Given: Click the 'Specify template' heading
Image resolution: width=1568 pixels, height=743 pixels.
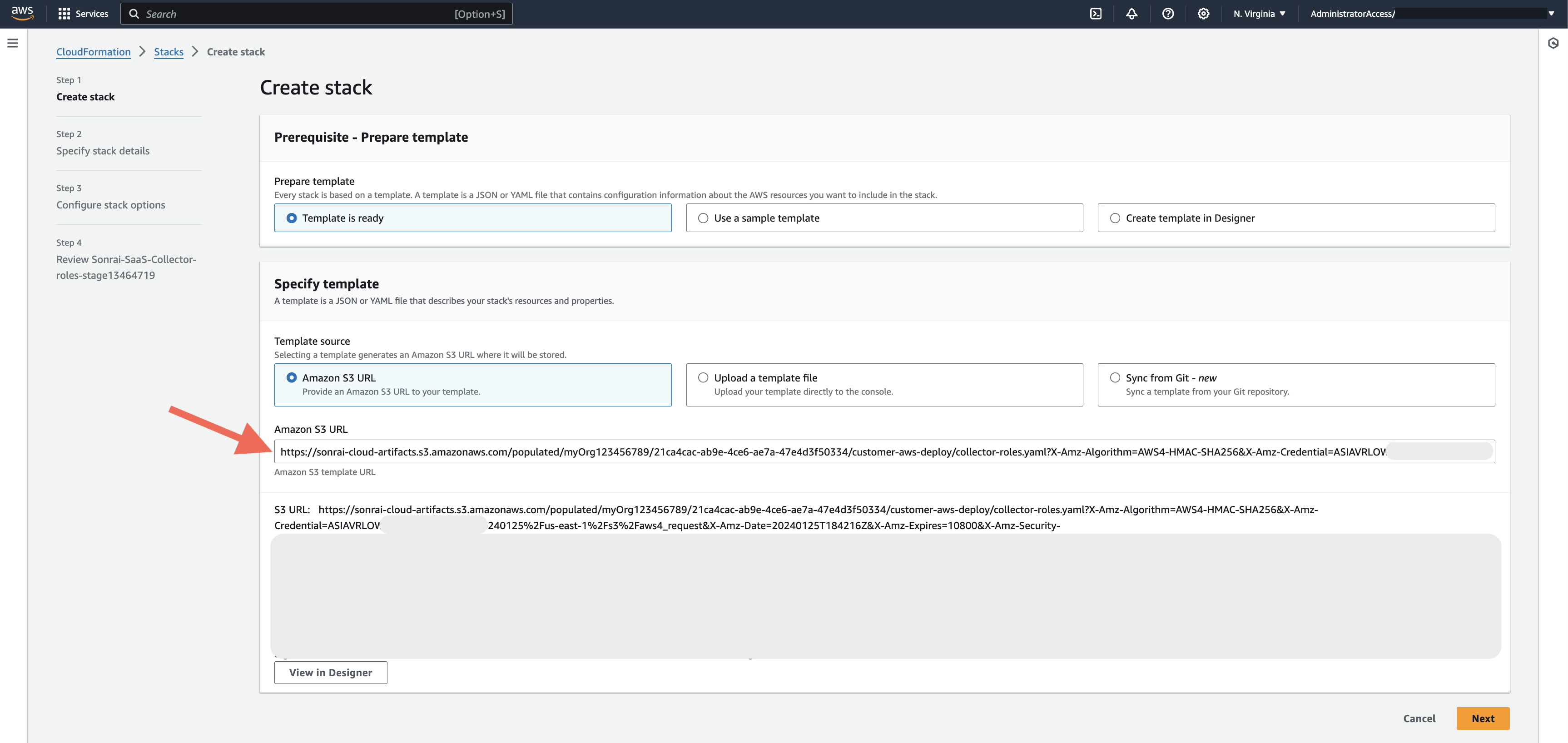Looking at the screenshot, I should [326, 283].
